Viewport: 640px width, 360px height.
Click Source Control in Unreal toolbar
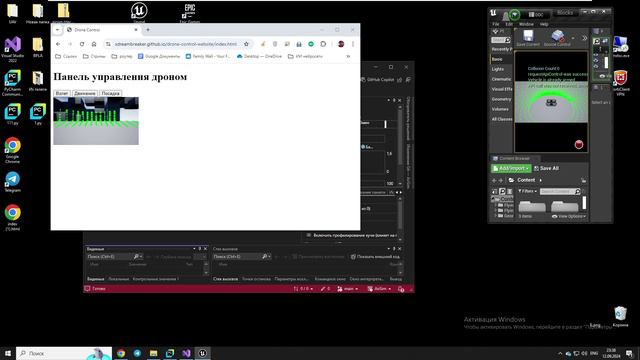[557, 38]
